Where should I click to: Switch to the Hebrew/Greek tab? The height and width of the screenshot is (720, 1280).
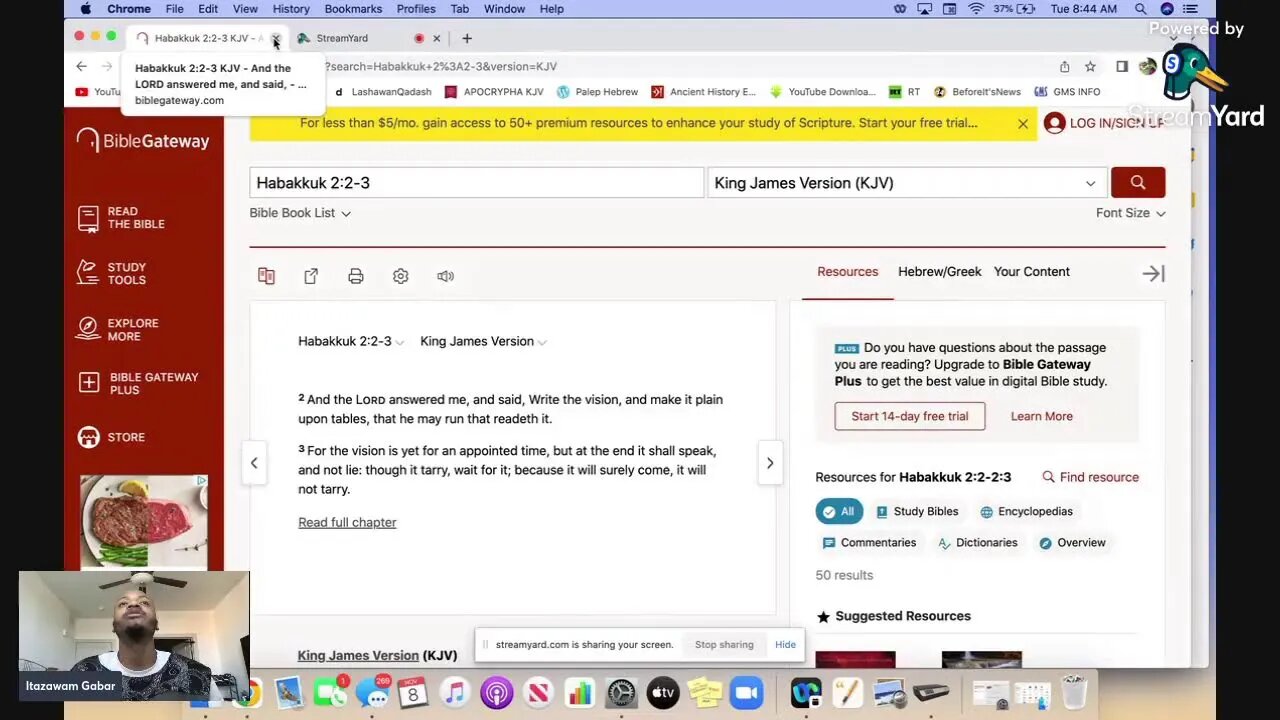[x=939, y=272]
